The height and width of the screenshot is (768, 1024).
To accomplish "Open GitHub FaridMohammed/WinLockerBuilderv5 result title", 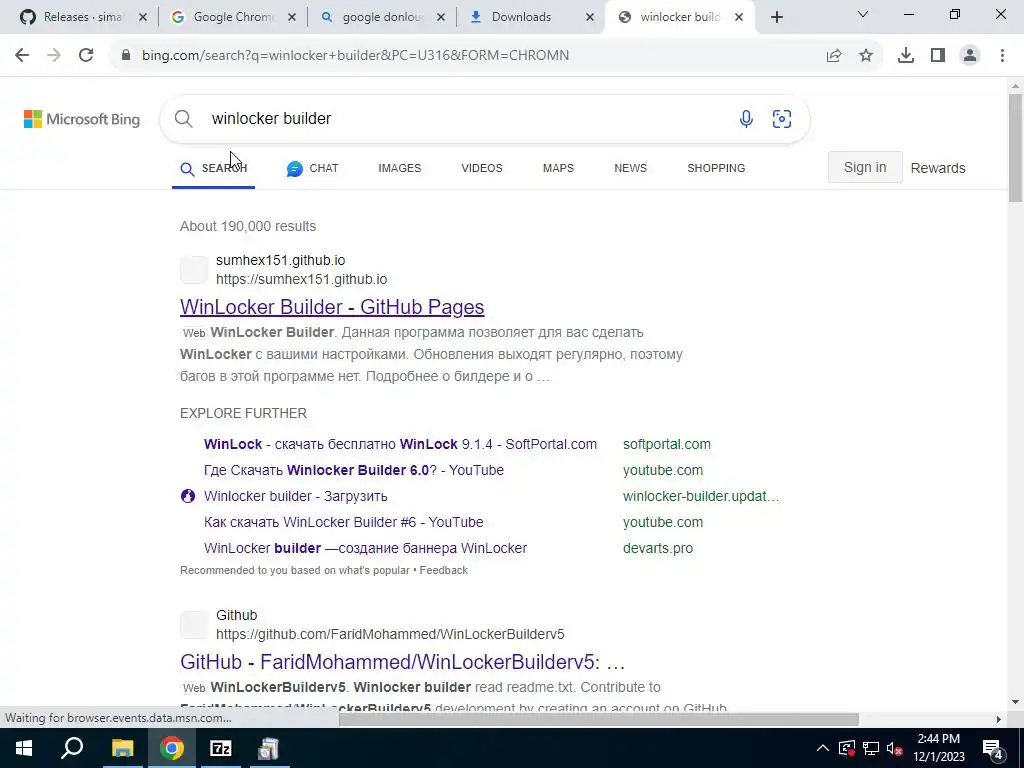I will [403, 662].
